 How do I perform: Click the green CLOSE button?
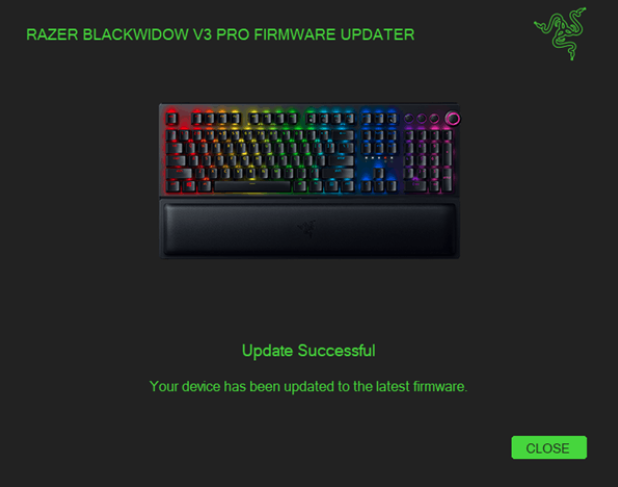(549, 448)
